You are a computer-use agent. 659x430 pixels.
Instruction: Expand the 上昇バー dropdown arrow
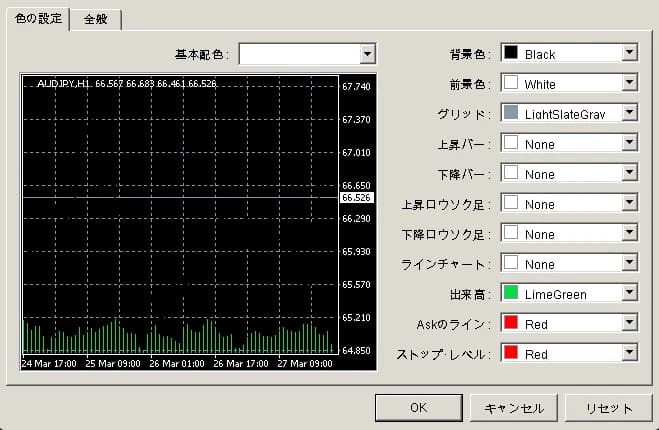point(629,142)
